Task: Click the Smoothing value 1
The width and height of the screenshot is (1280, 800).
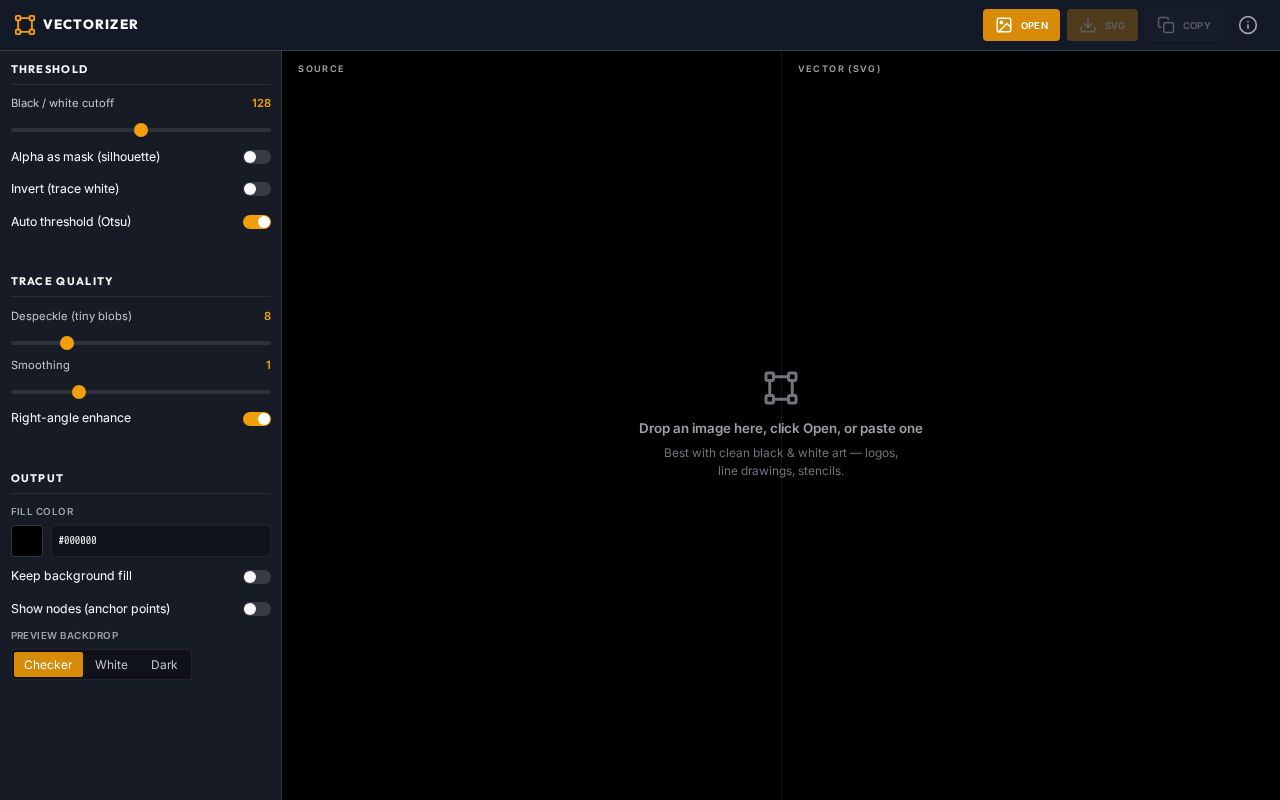Action: tap(268, 365)
